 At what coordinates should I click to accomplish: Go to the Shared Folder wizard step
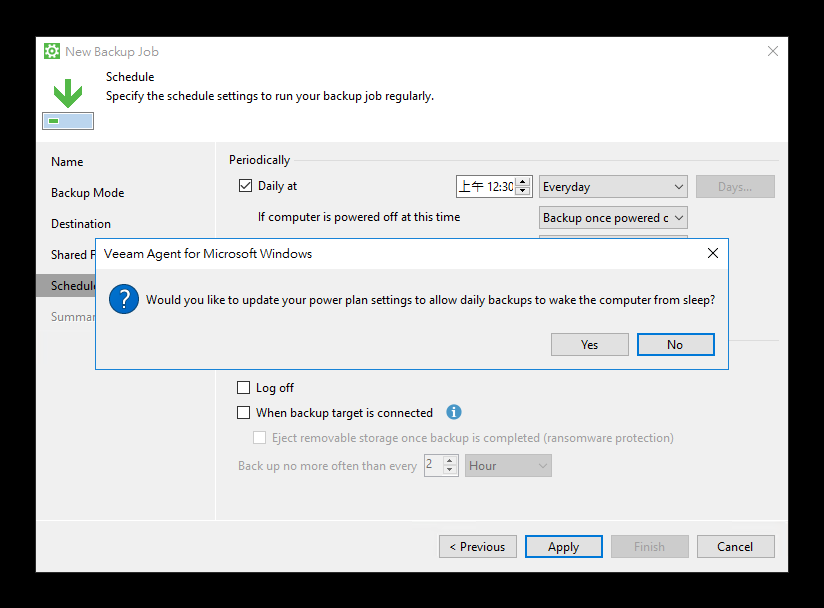click(x=73, y=255)
